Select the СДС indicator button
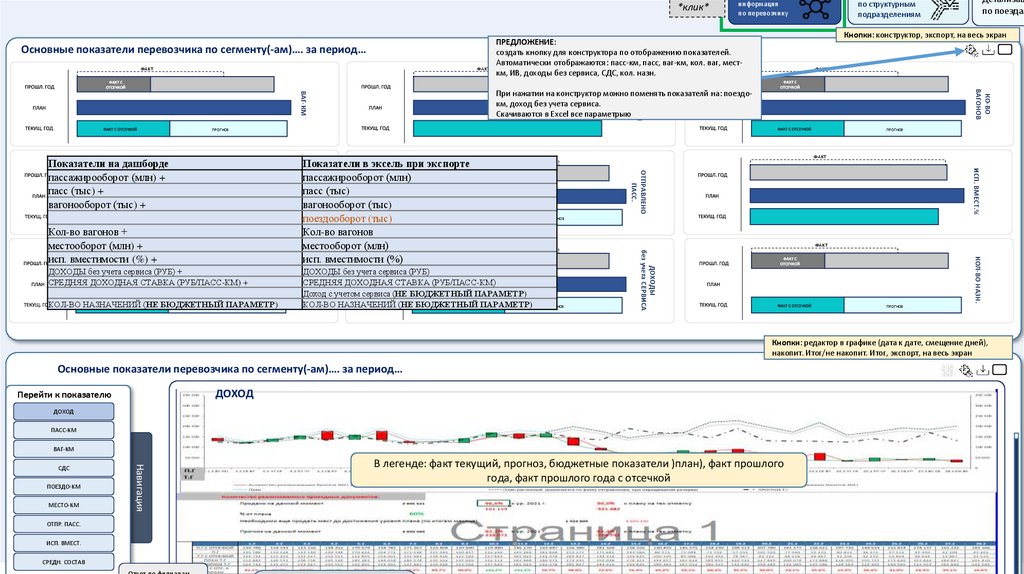Screen dimensions: 1024x574 pyautogui.click(x=63, y=468)
